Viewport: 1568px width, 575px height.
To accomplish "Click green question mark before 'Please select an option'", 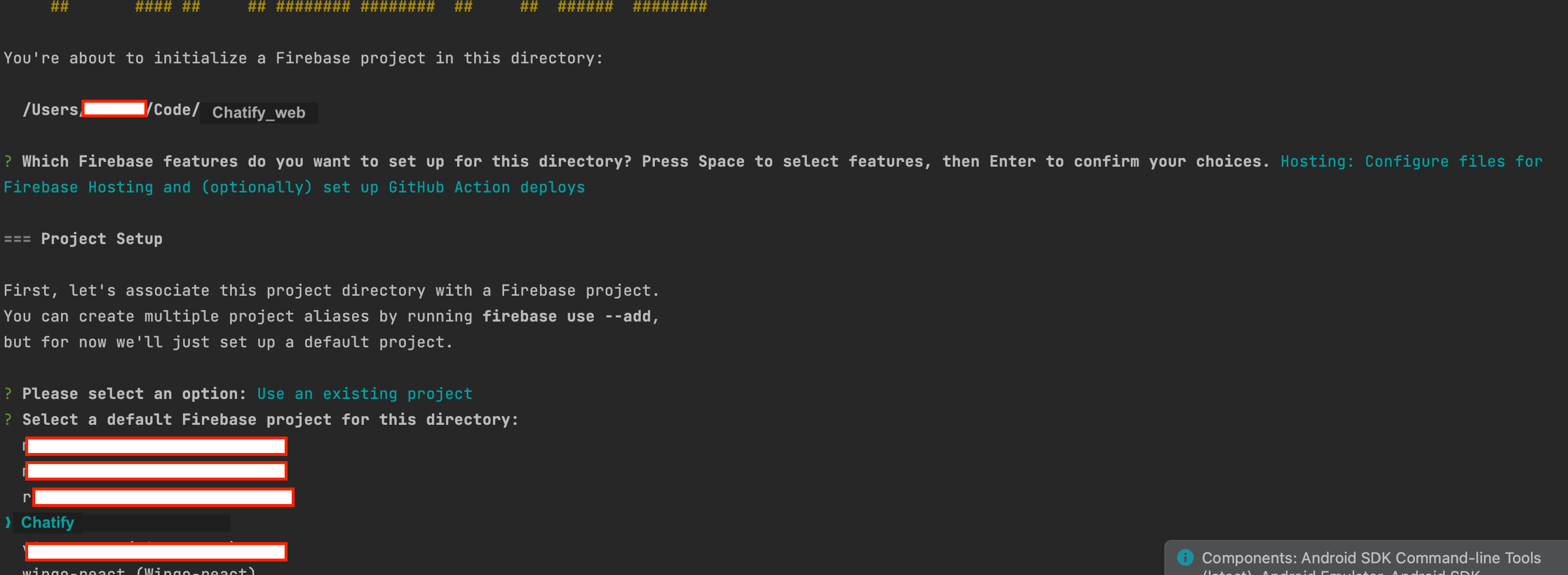I will click(x=8, y=394).
